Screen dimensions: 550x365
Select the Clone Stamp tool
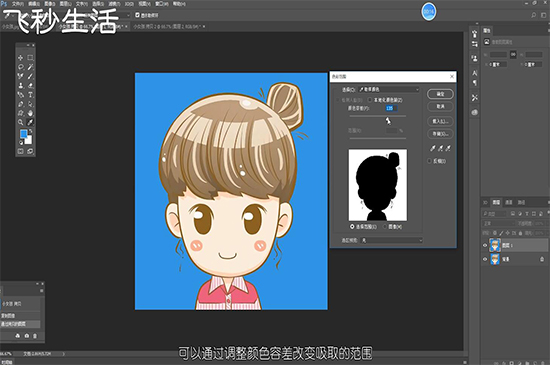(x=21, y=85)
